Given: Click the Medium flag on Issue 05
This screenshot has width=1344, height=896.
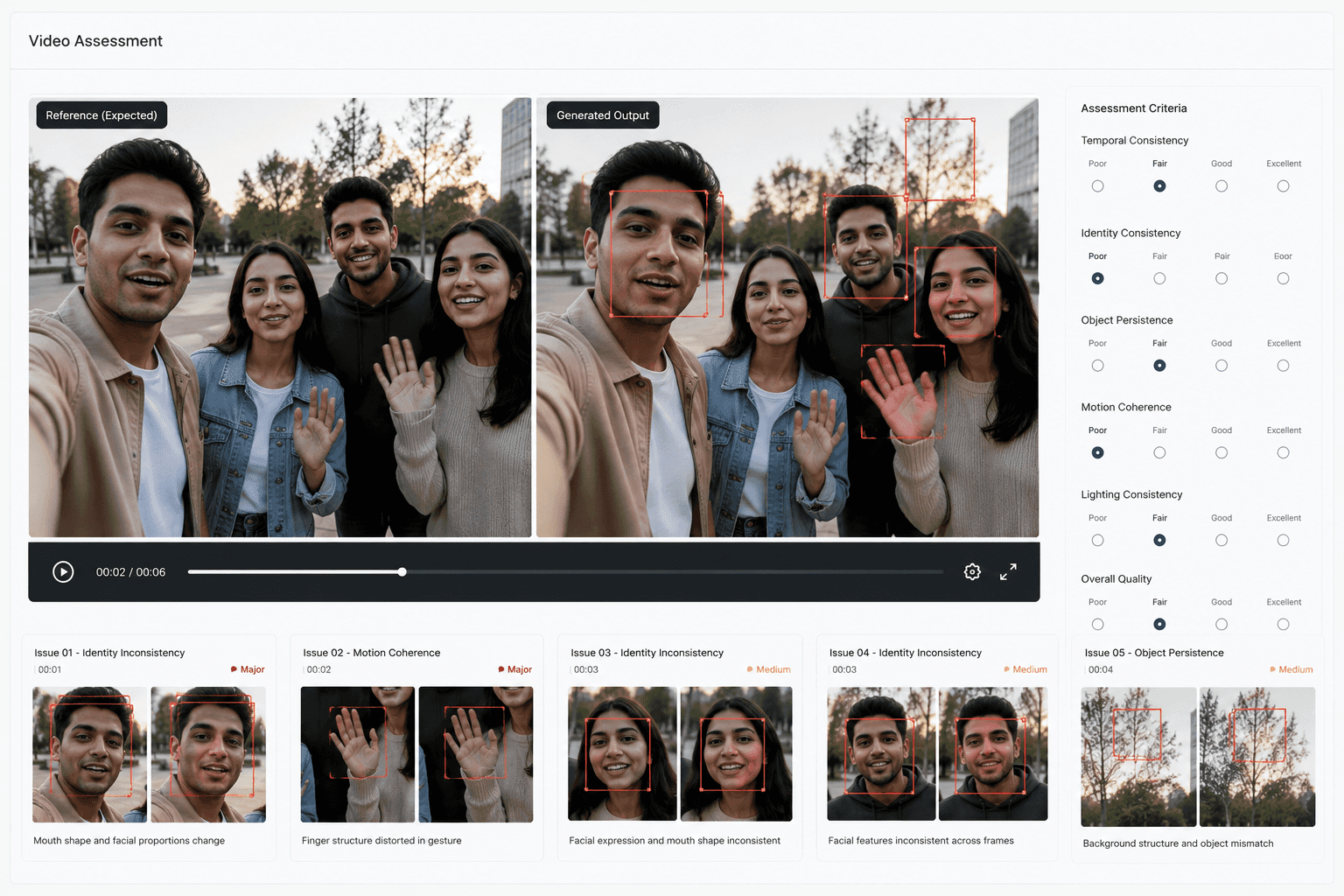Looking at the screenshot, I should [1291, 669].
